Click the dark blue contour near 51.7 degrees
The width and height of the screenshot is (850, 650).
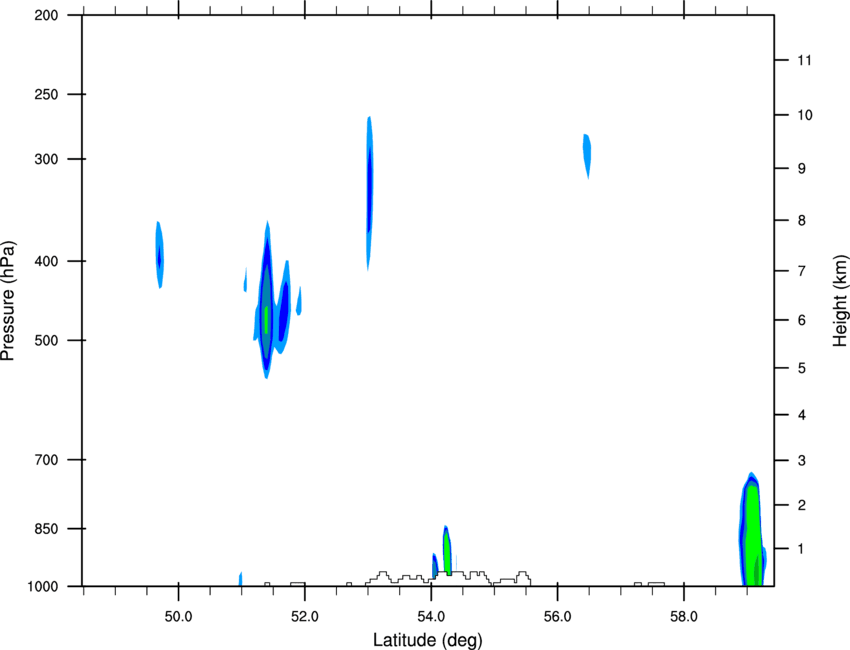coord(284,312)
